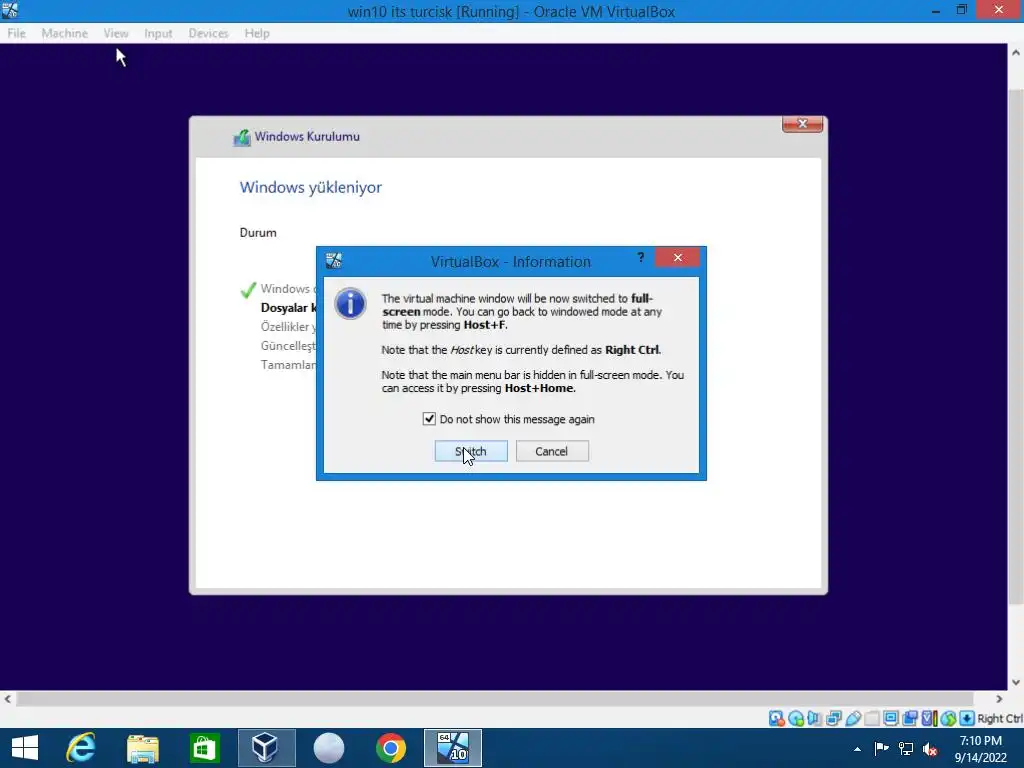The image size is (1024, 768).
Task: Click the USB devices status icon
Action: [x=853, y=718]
